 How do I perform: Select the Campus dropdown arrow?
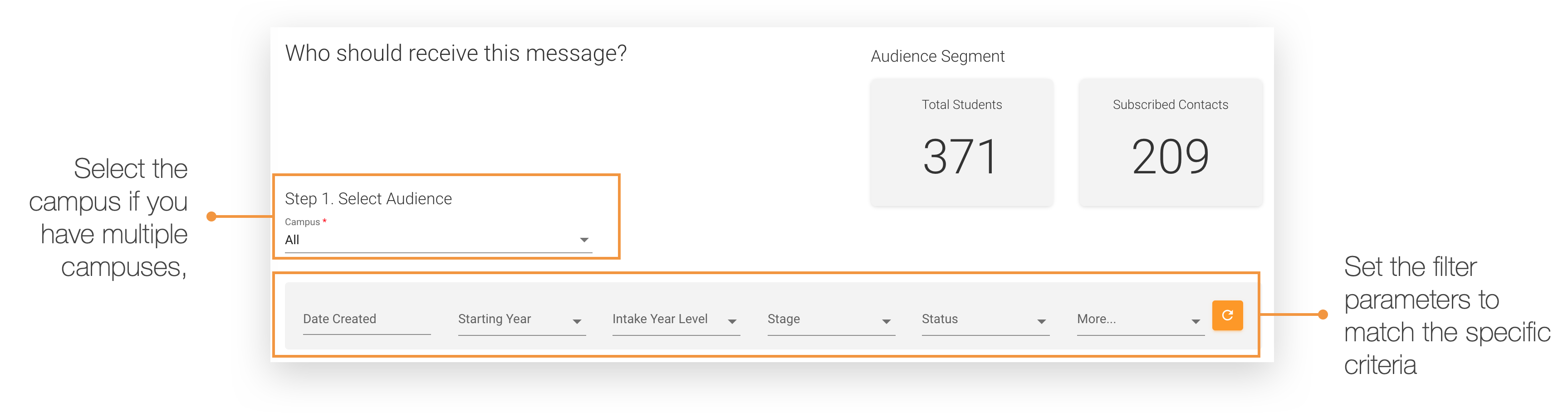tap(584, 239)
